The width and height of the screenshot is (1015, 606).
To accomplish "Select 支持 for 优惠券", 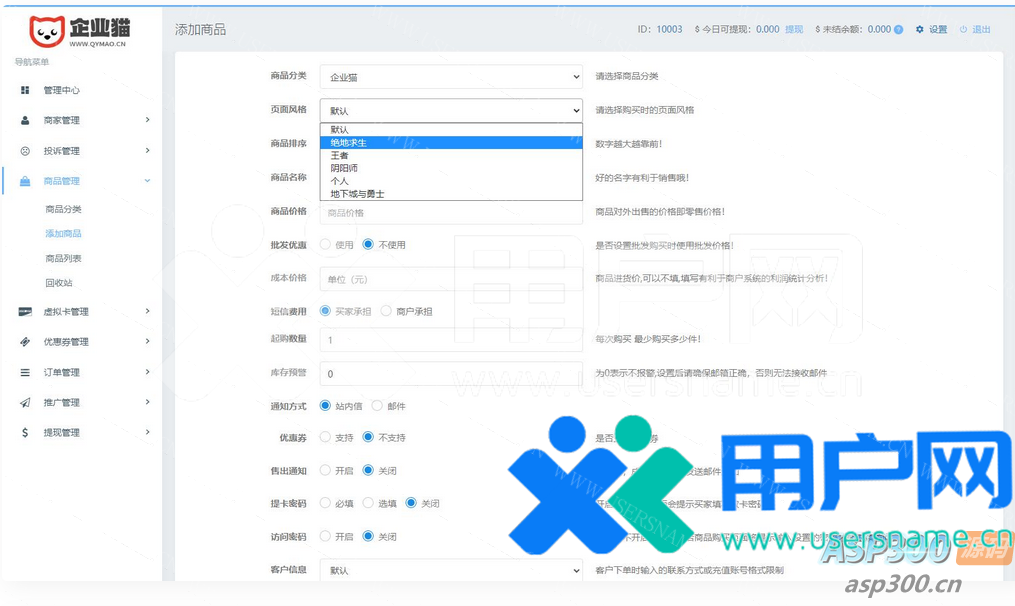I will pos(326,438).
